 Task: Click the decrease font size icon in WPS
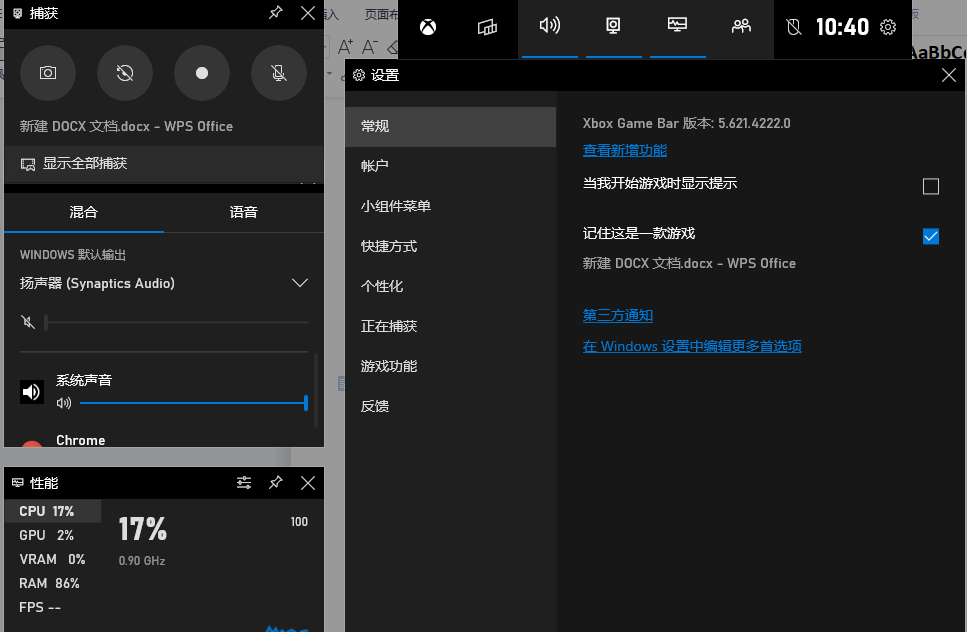click(x=369, y=46)
